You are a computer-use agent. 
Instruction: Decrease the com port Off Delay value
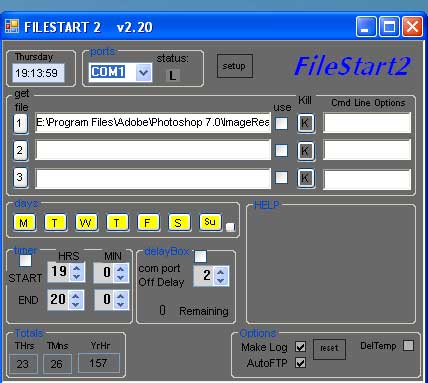pyautogui.click(x=221, y=281)
